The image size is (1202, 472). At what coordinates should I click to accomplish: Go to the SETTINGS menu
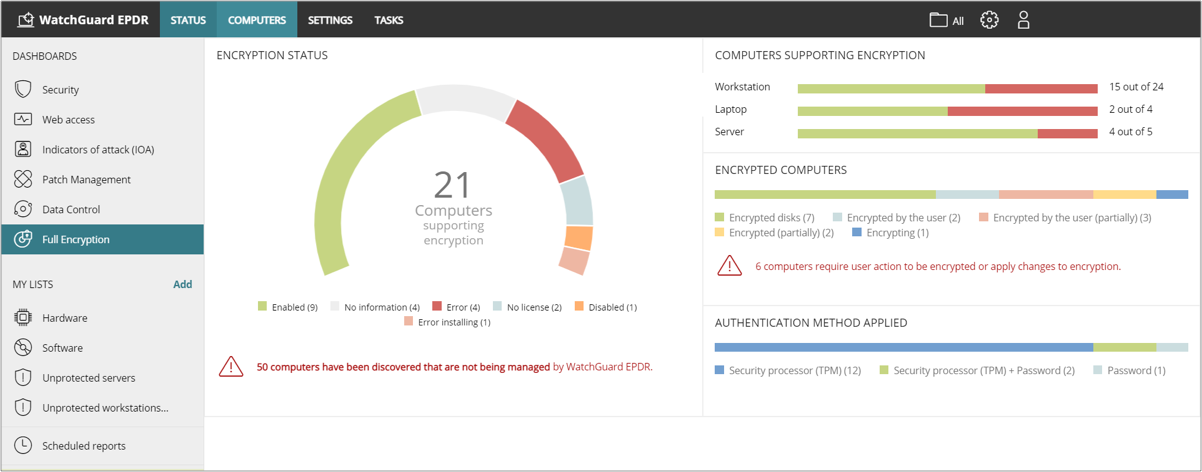coord(330,20)
